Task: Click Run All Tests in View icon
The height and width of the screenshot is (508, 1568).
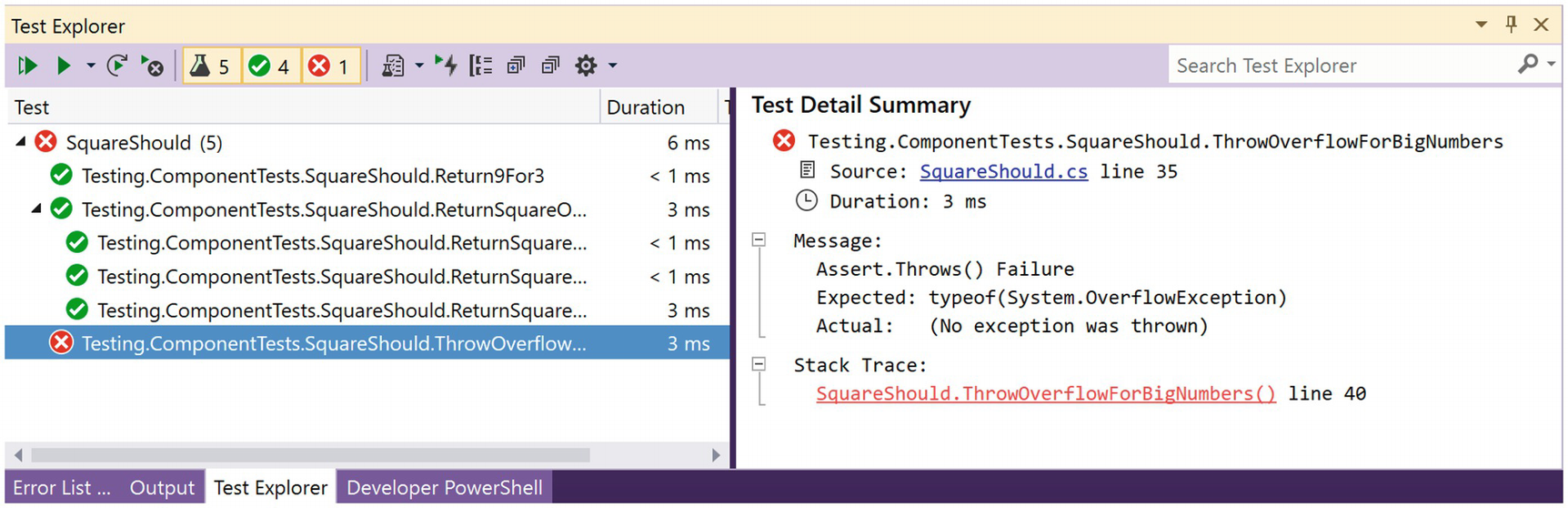Action: [x=27, y=66]
